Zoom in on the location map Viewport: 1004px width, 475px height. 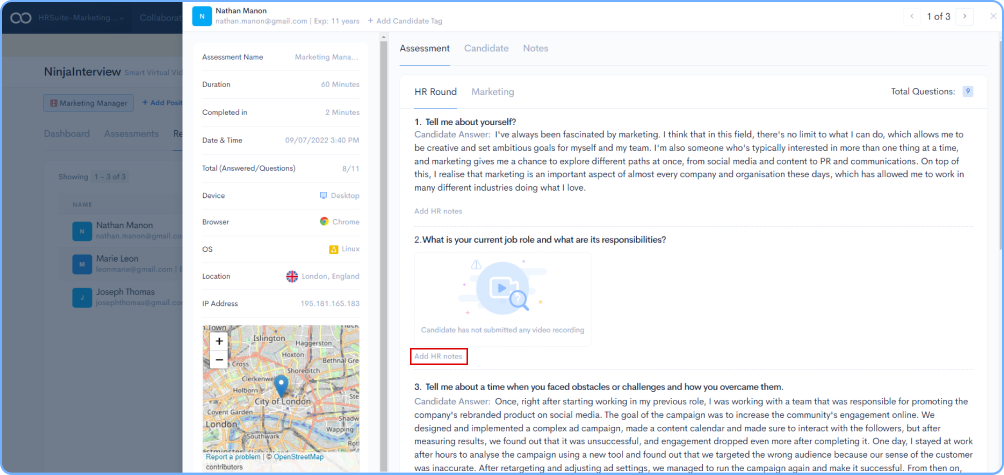(x=219, y=341)
